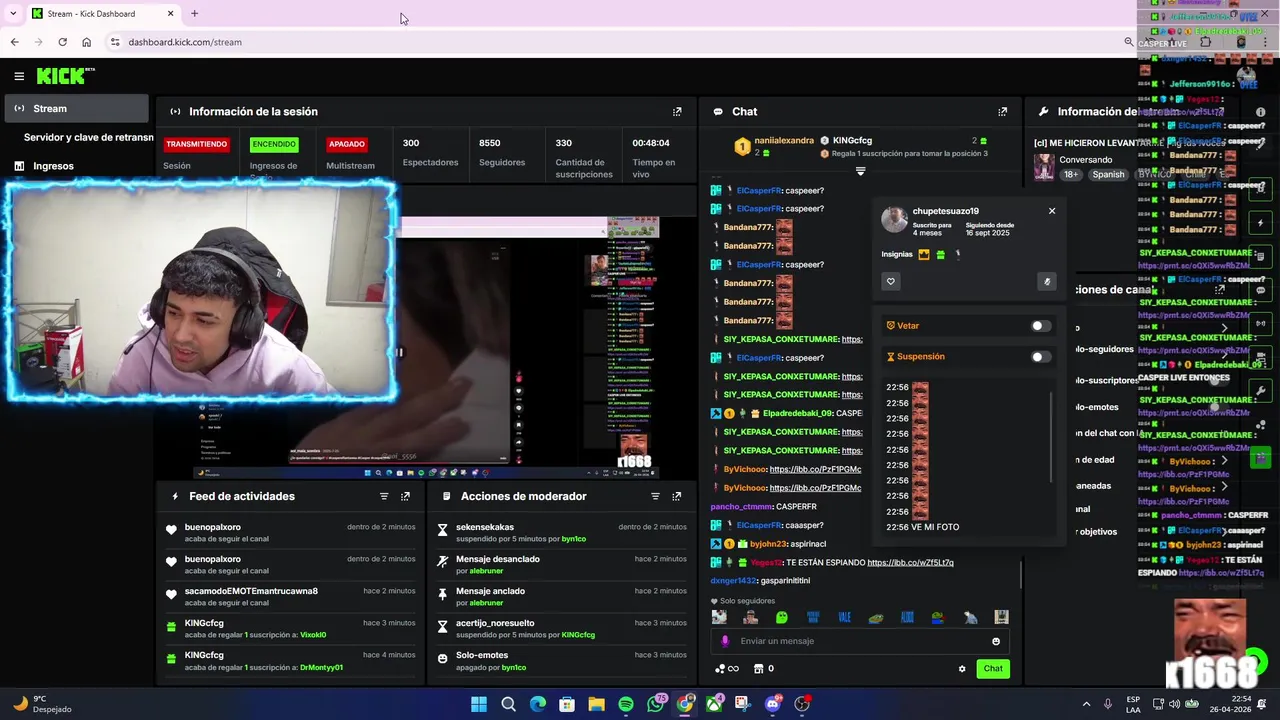Open Feed de actividades filter options
This screenshot has width=1280, height=720.
pos(384,496)
